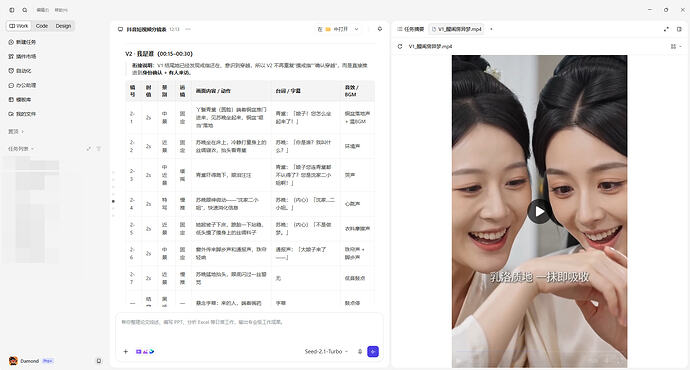
Task: Switch to the Design mode tab
Action: pyautogui.click(x=63, y=26)
